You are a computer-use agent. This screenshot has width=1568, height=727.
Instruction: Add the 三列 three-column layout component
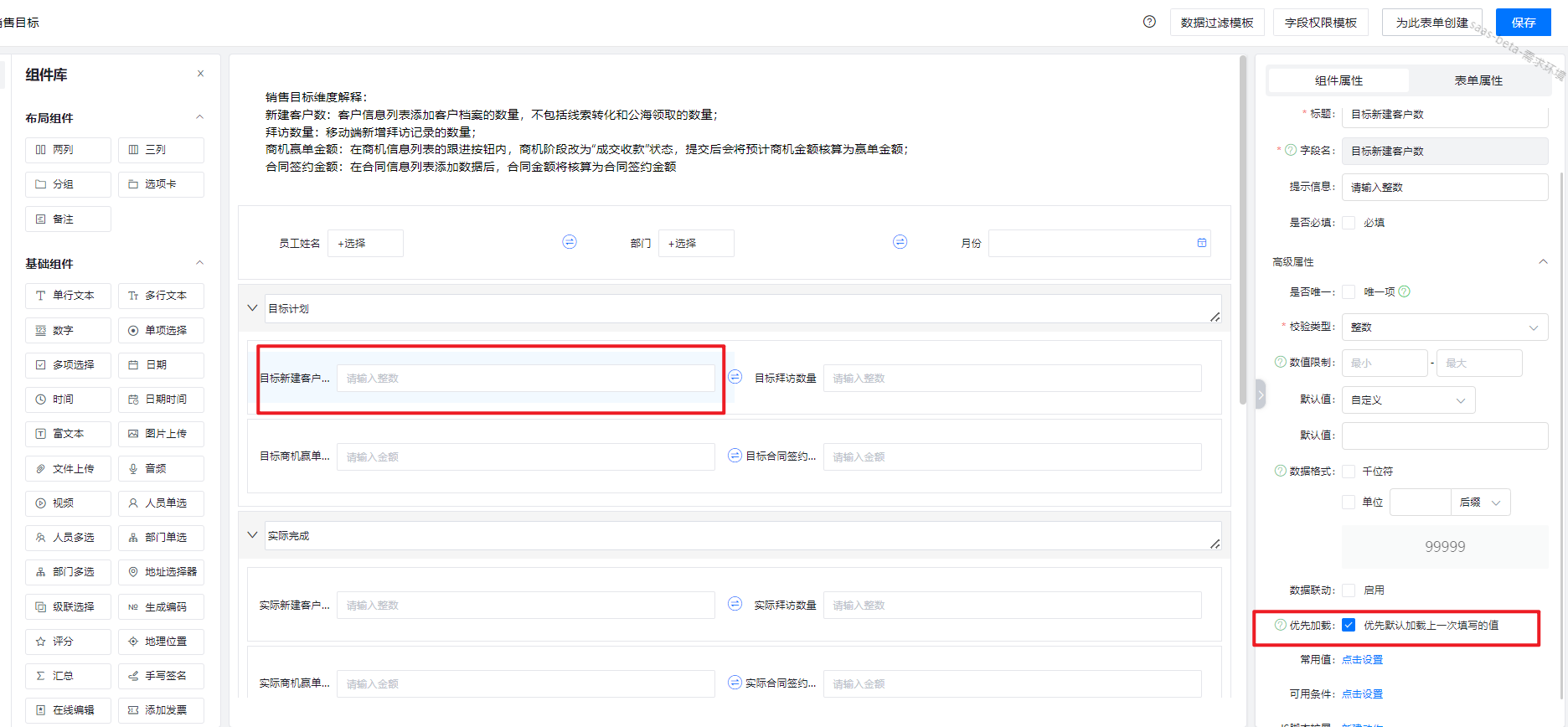coord(161,150)
